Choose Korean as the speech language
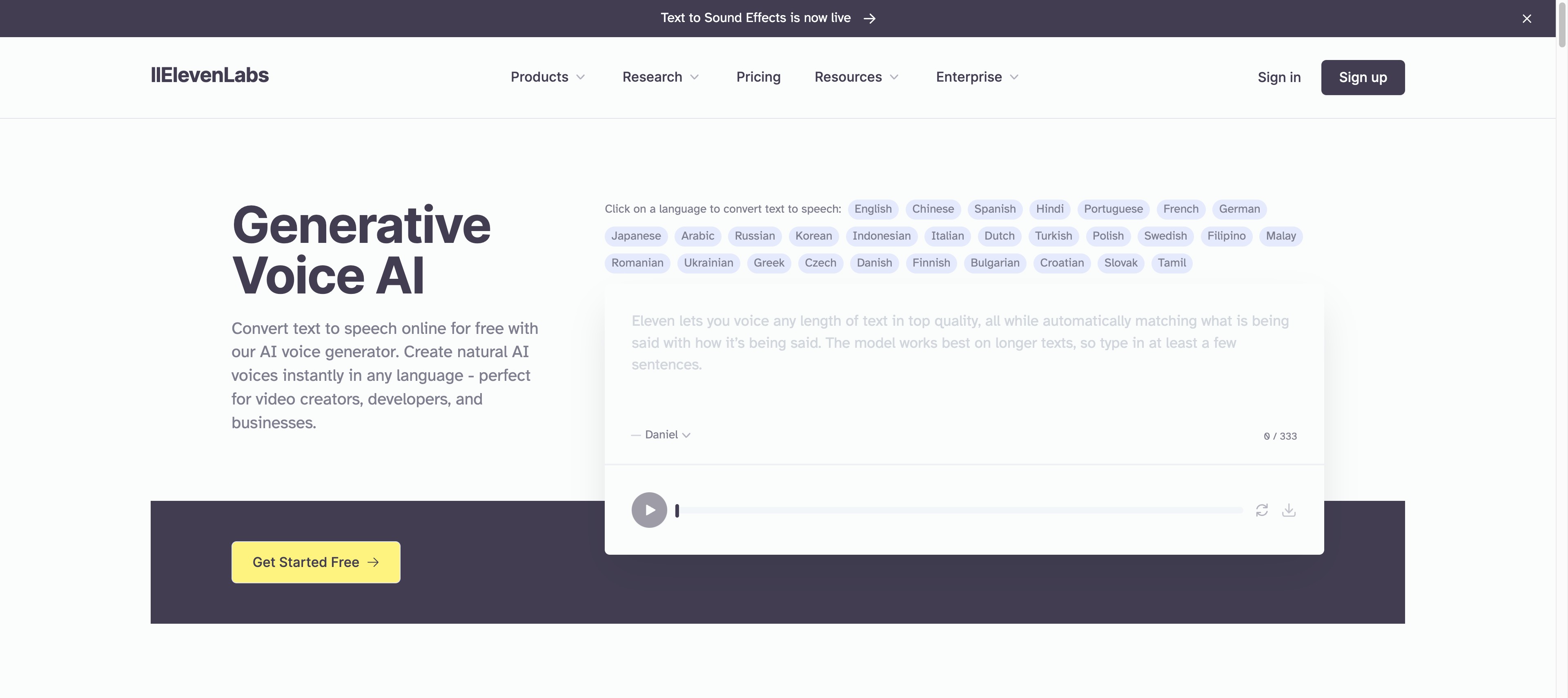This screenshot has width=1568, height=698. (x=813, y=236)
